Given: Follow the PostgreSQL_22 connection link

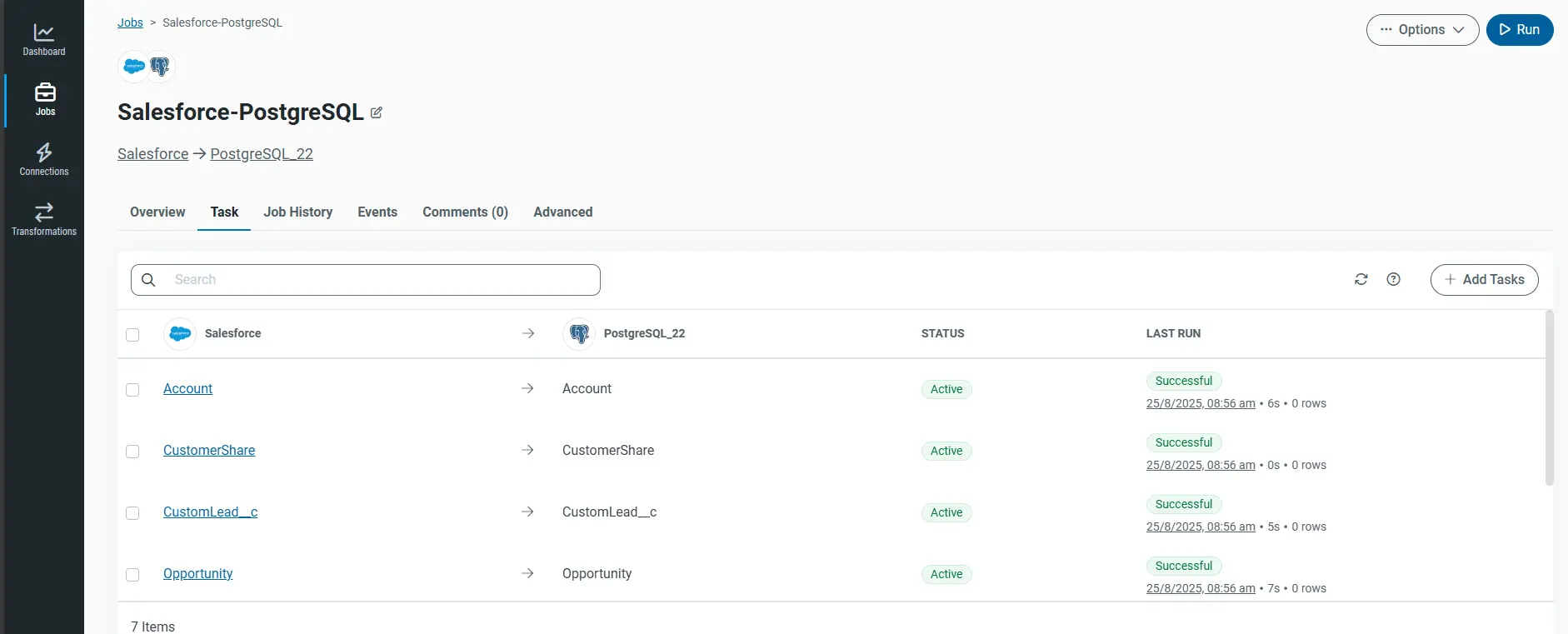Looking at the screenshot, I should (262, 154).
